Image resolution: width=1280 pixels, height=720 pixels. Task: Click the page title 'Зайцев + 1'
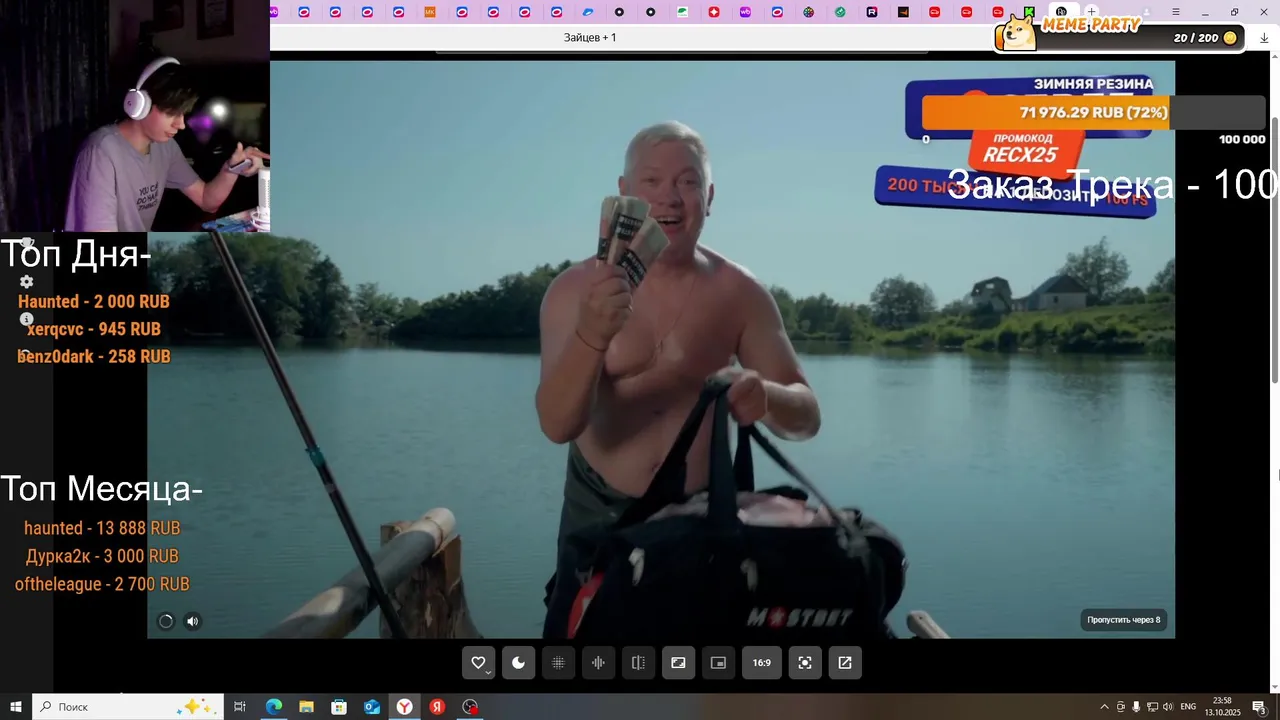pos(590,38)
